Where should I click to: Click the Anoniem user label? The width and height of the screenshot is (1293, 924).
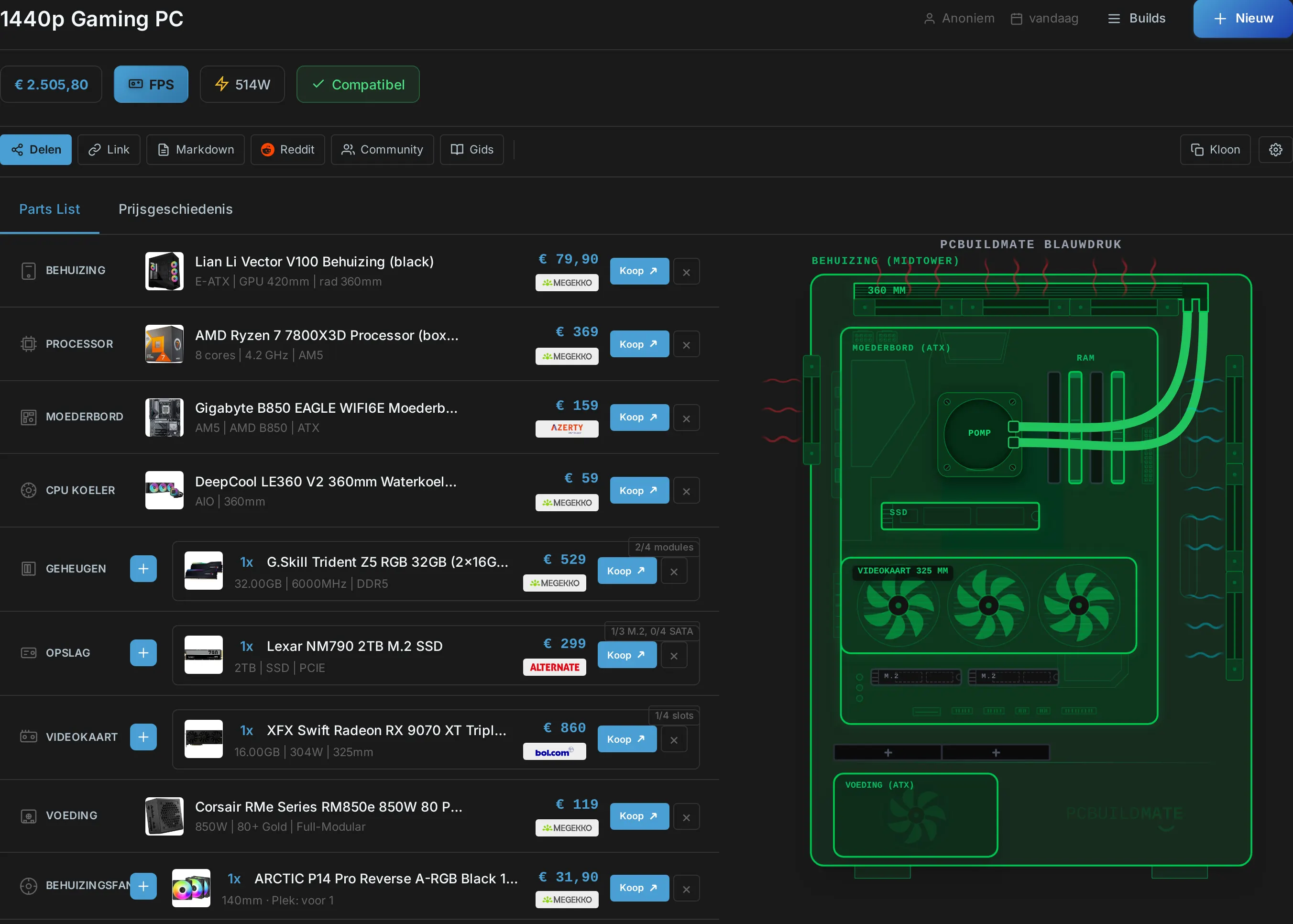tap(959, 18)
